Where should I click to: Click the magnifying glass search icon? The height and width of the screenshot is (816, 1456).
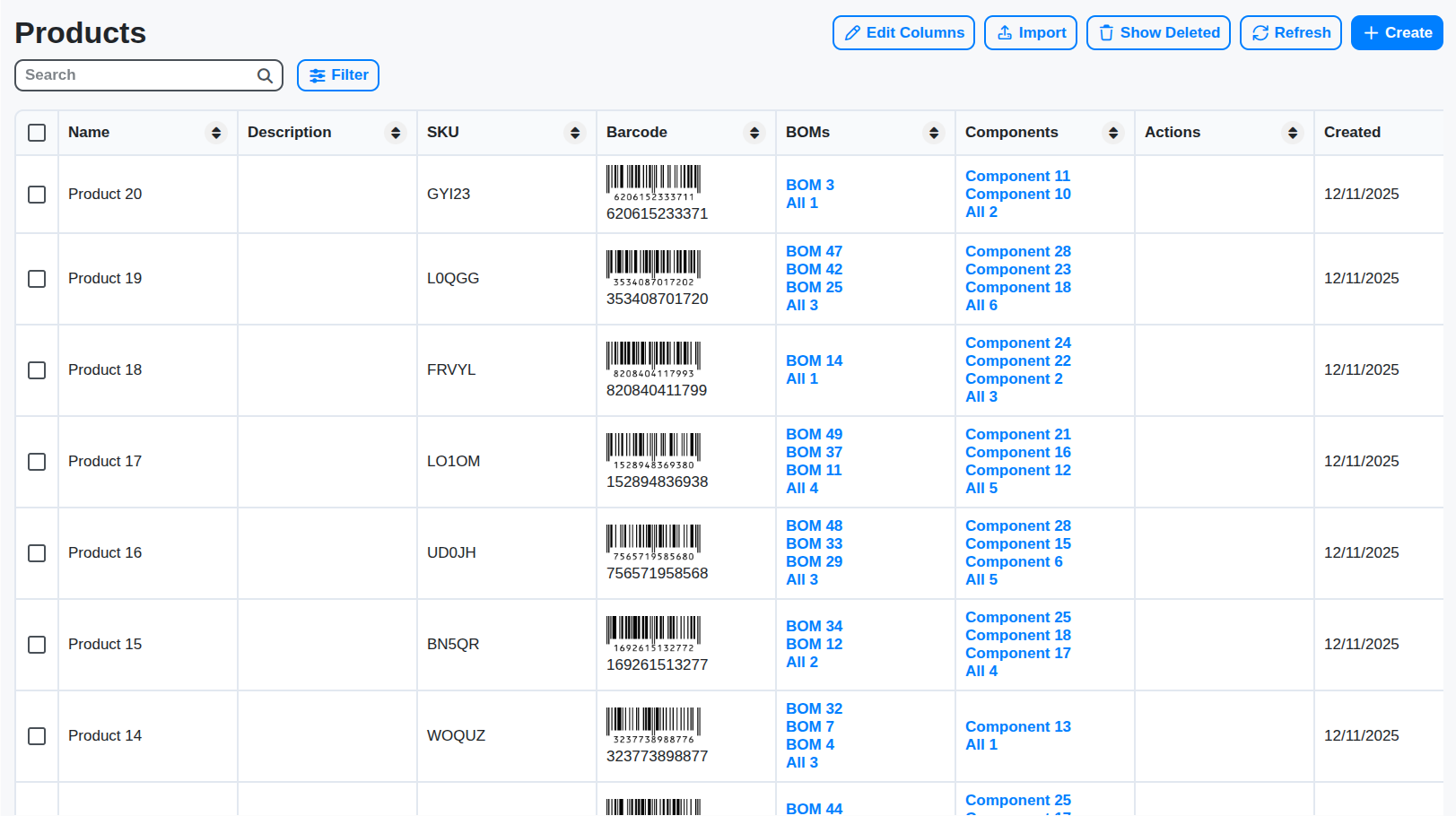[264, 75]
